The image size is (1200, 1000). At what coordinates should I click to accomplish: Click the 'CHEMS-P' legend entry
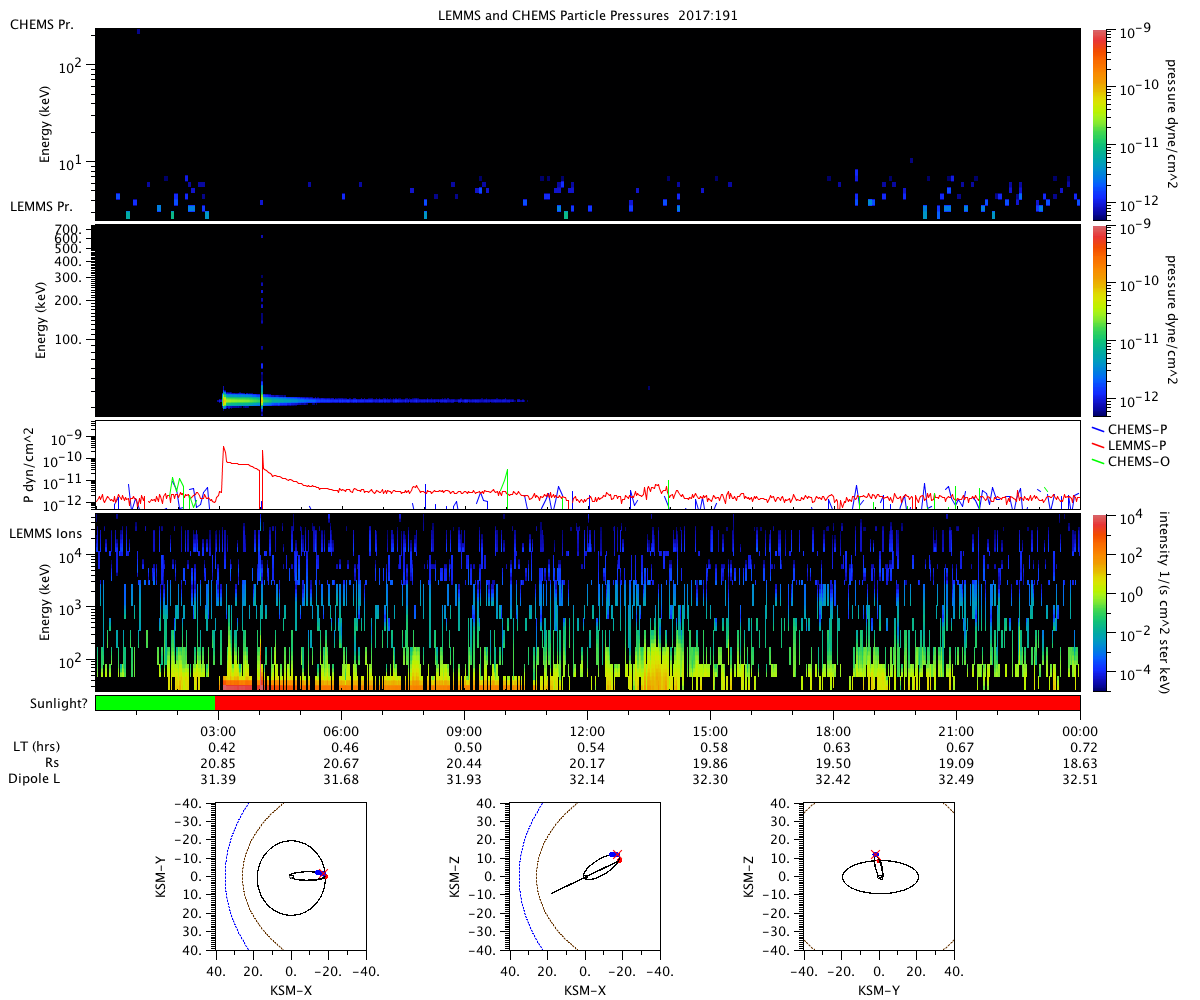[x=1132, y=429]
